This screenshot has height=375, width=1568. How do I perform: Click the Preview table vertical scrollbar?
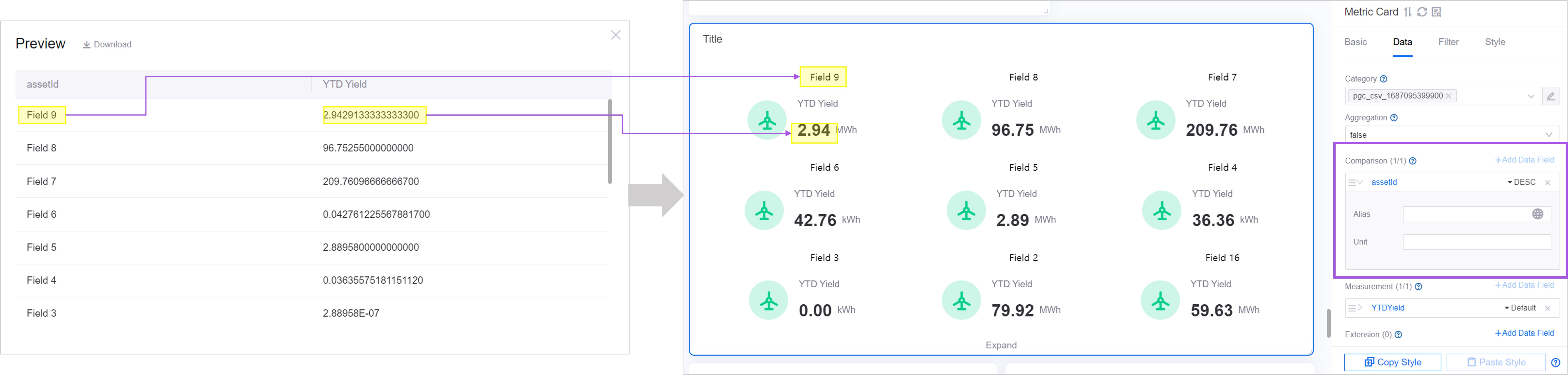point(610,141)
